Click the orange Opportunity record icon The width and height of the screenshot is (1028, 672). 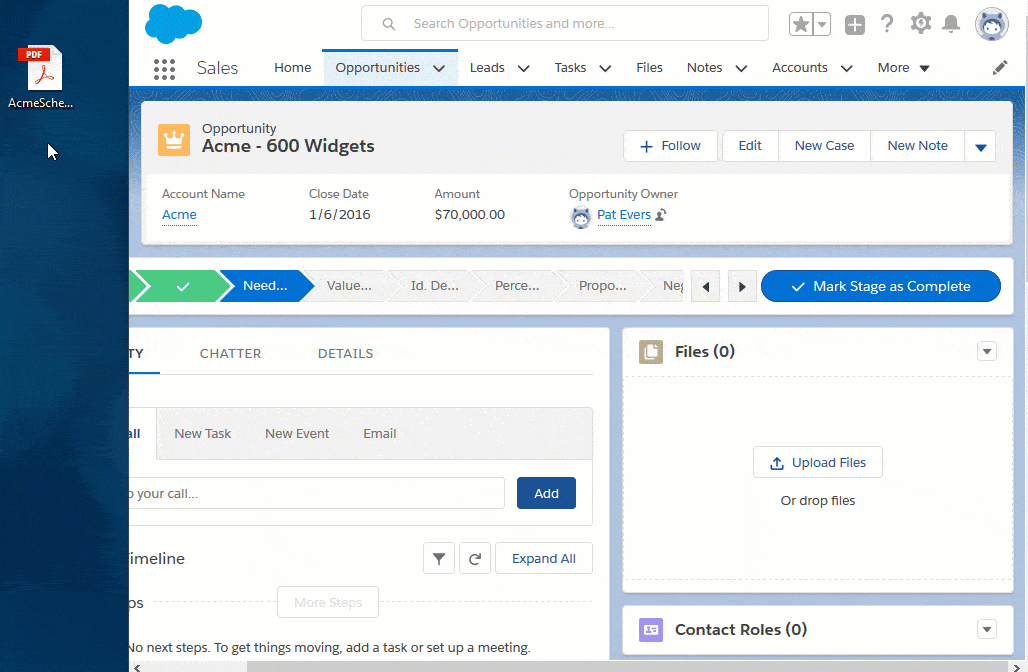coord(174,140)
